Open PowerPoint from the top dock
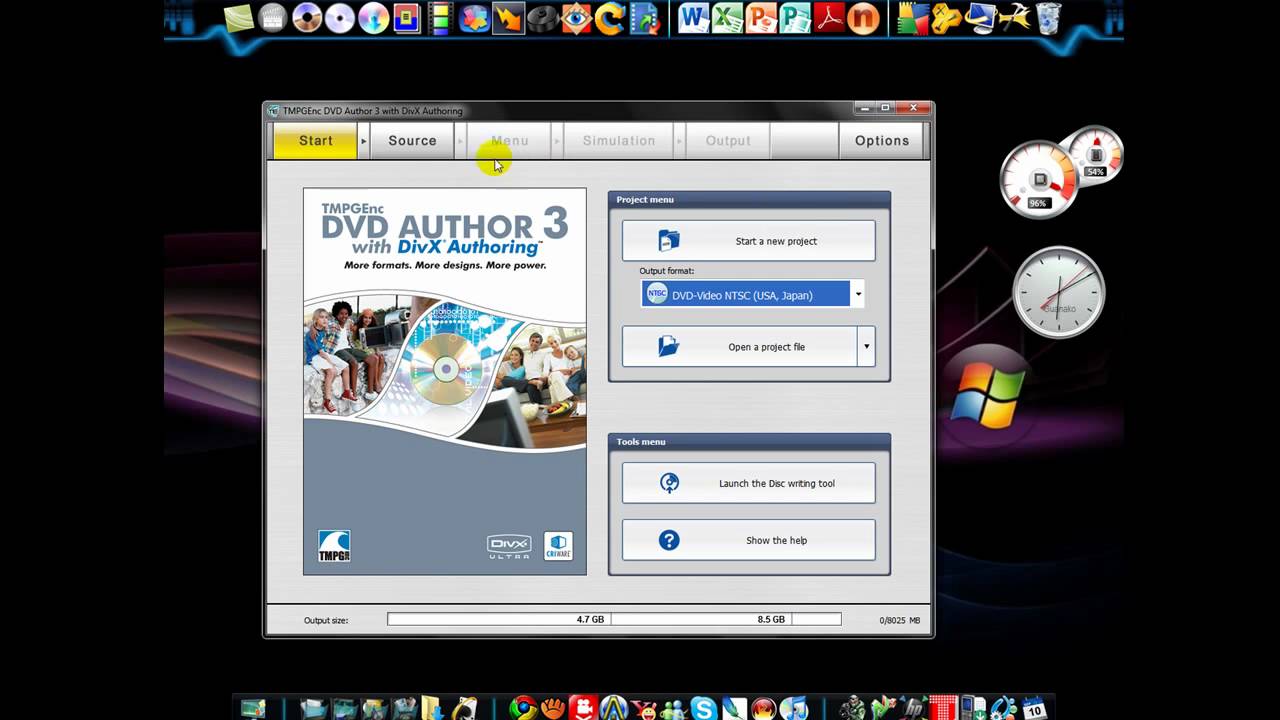 click(x=761, y=18)
